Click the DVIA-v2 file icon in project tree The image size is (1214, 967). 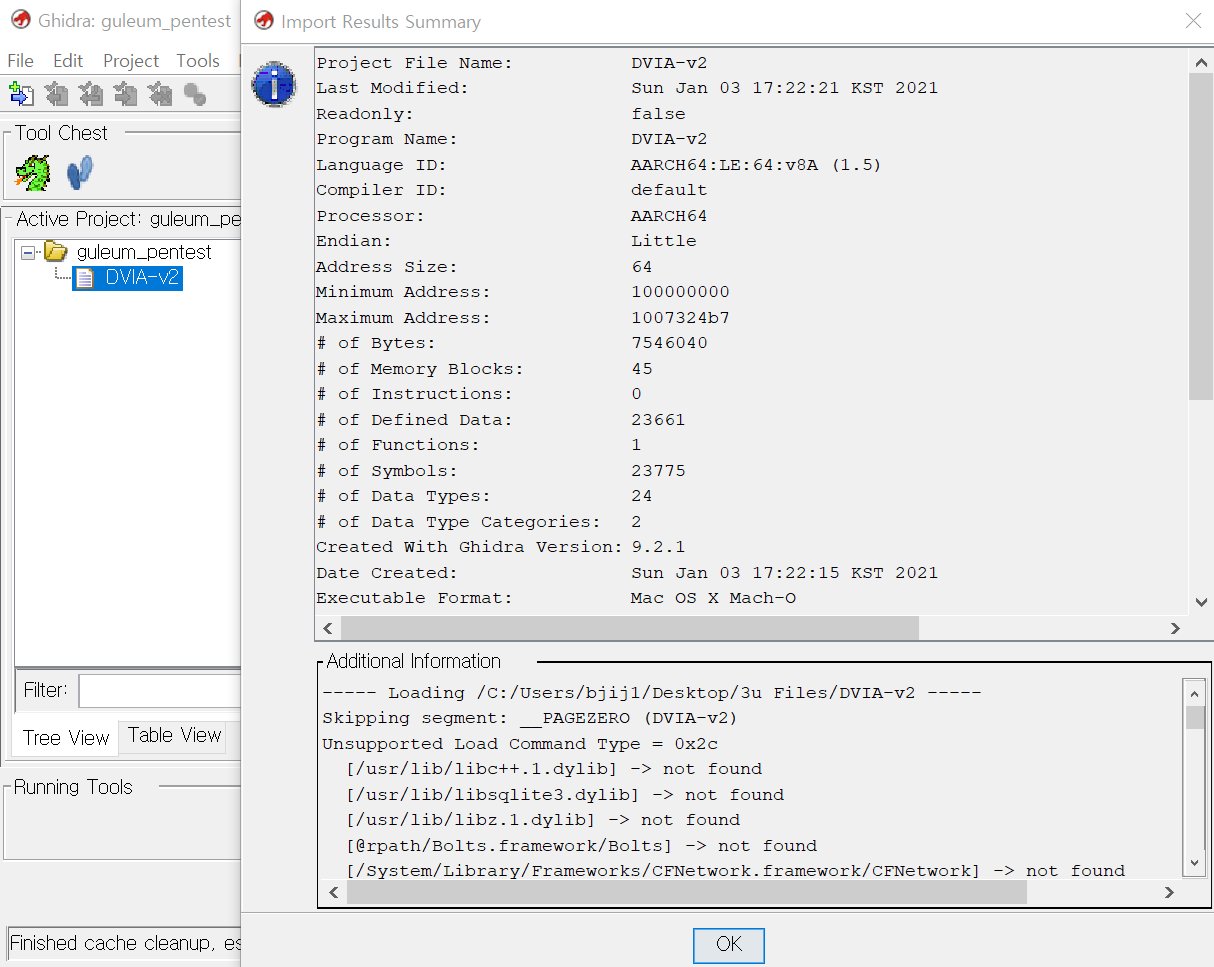[x=85, y=277]
